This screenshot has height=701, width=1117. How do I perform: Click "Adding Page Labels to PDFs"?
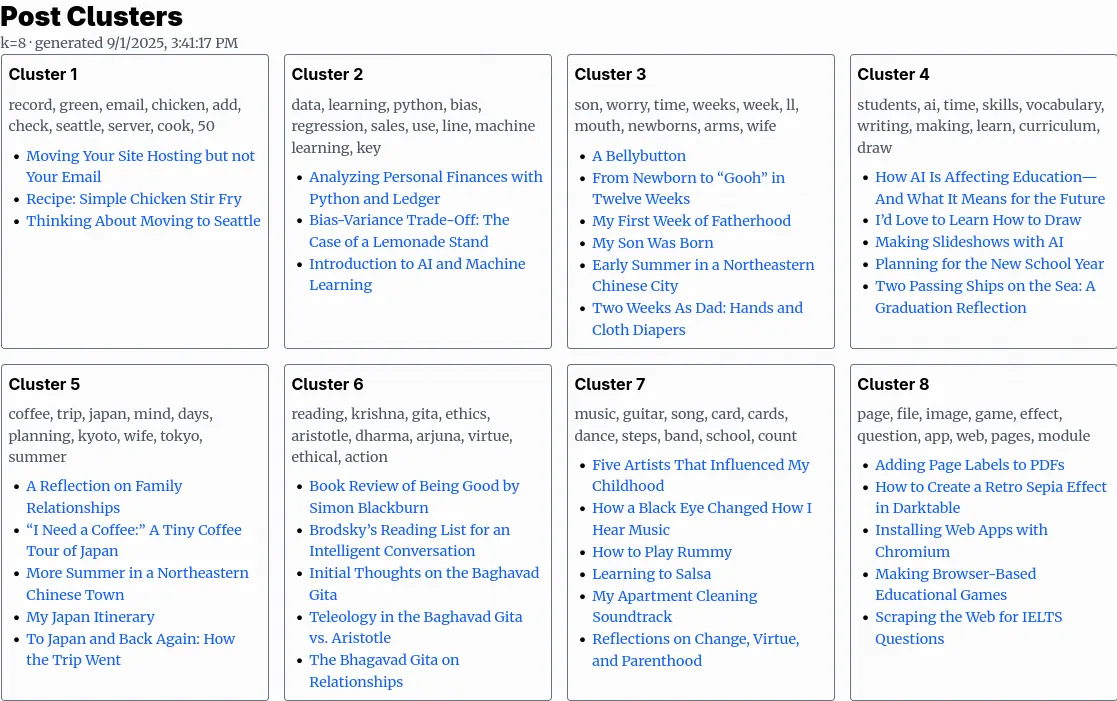pyautogui.click(x=969, y=464)
